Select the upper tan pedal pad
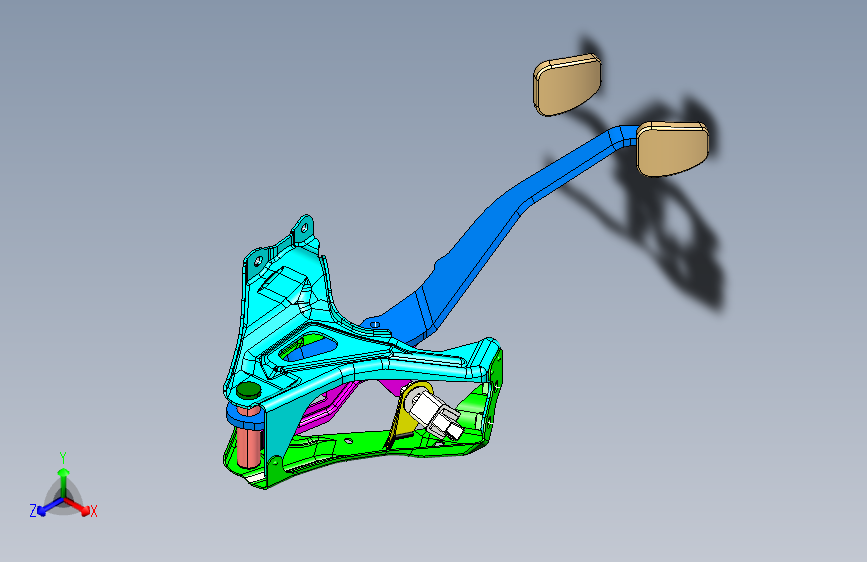The image size is (867, 562). point(567,85)
